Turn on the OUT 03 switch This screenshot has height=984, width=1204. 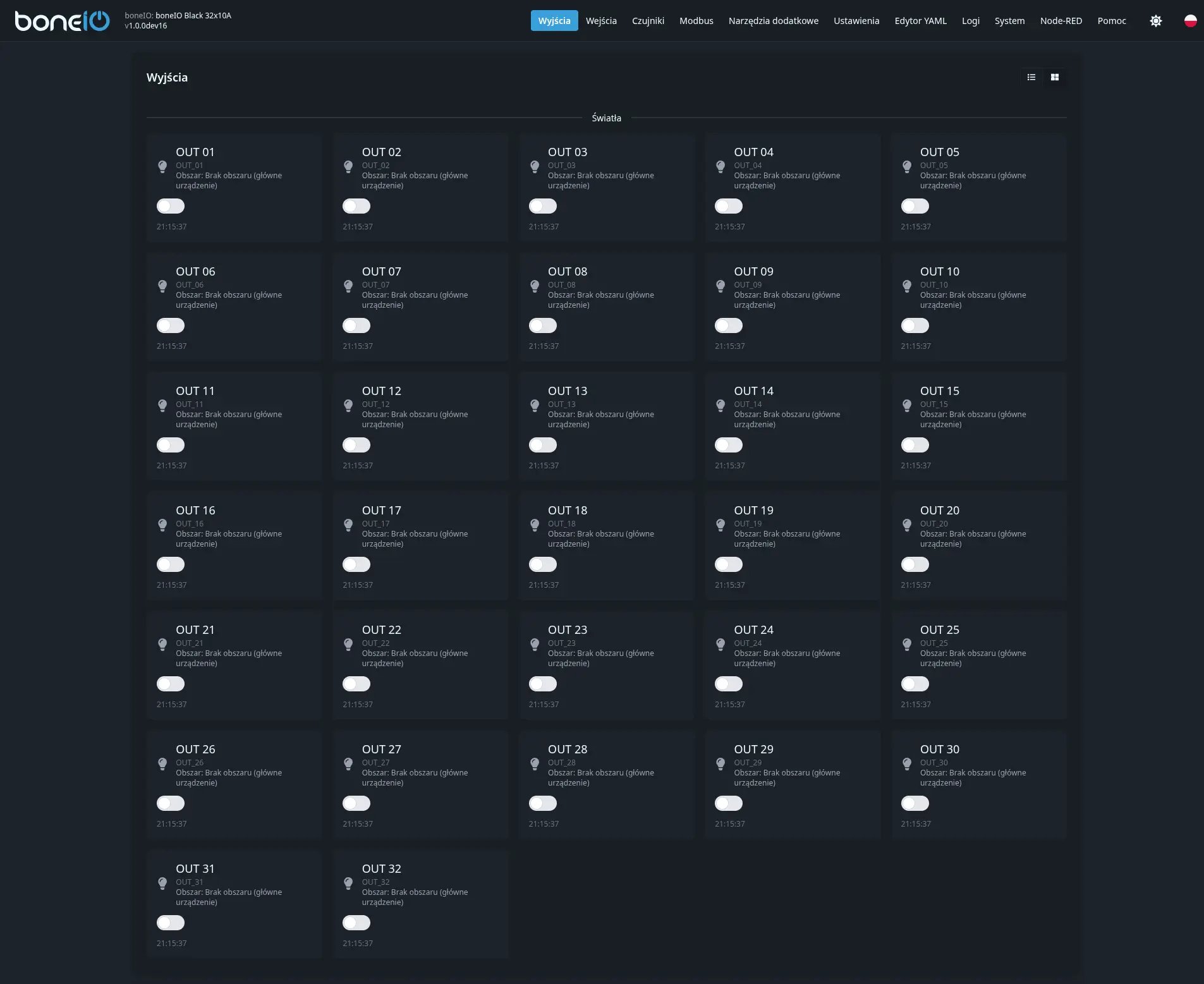[543, 206]
